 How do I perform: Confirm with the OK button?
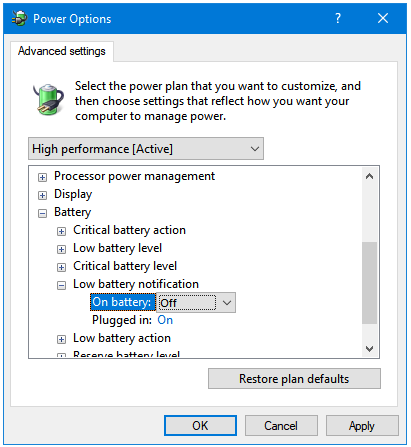200,426
